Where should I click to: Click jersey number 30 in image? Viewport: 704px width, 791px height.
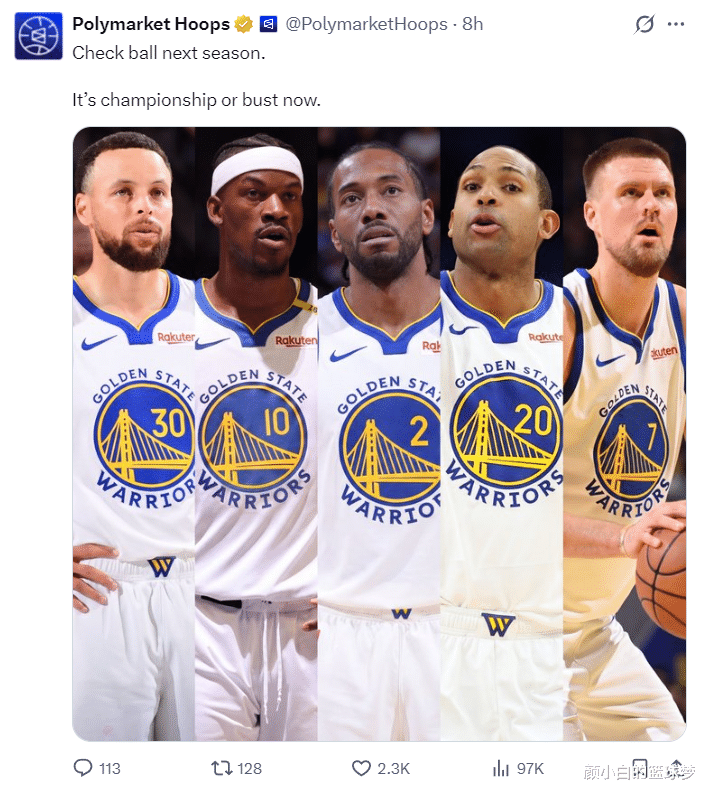click(x=168, y=422)
